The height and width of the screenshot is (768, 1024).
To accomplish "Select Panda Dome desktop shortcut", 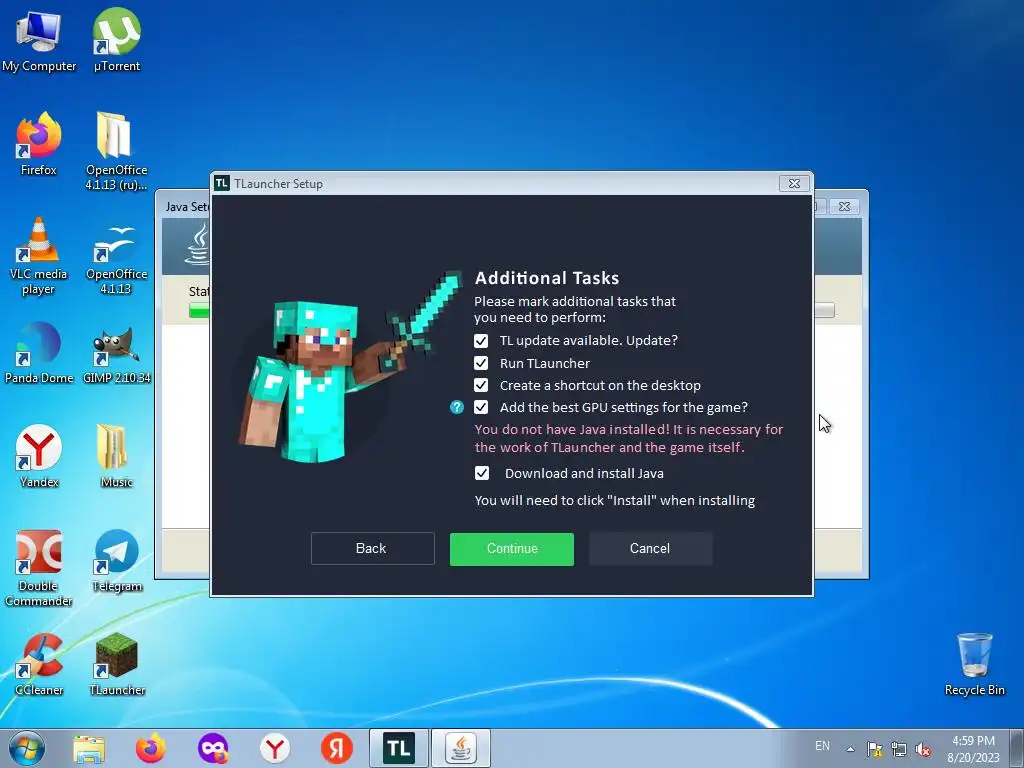I will coord(39,352).
